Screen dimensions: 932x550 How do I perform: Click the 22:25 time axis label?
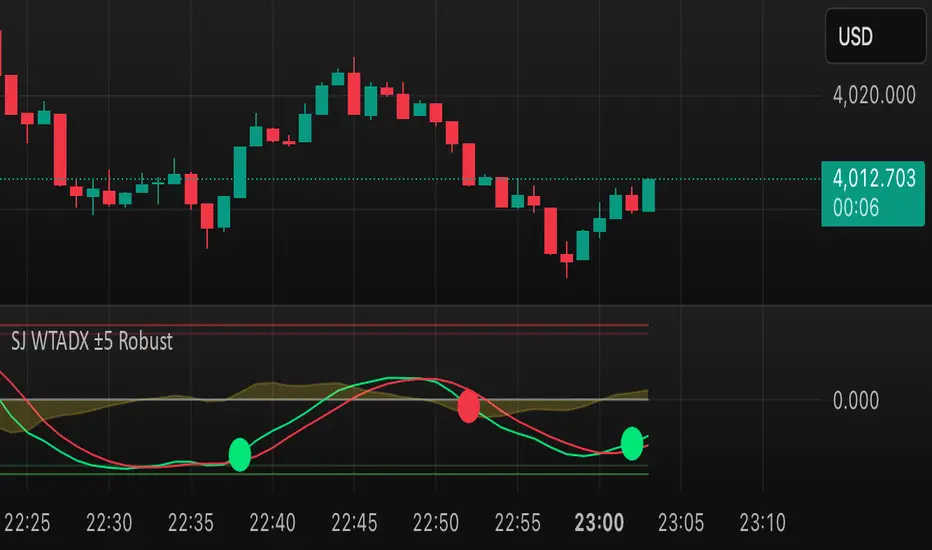point(27,523)
